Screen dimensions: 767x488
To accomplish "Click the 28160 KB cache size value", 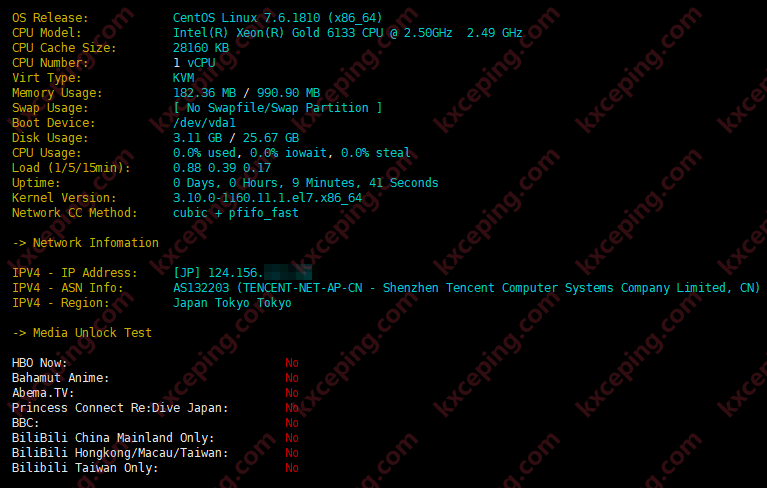I will (201, 48).
